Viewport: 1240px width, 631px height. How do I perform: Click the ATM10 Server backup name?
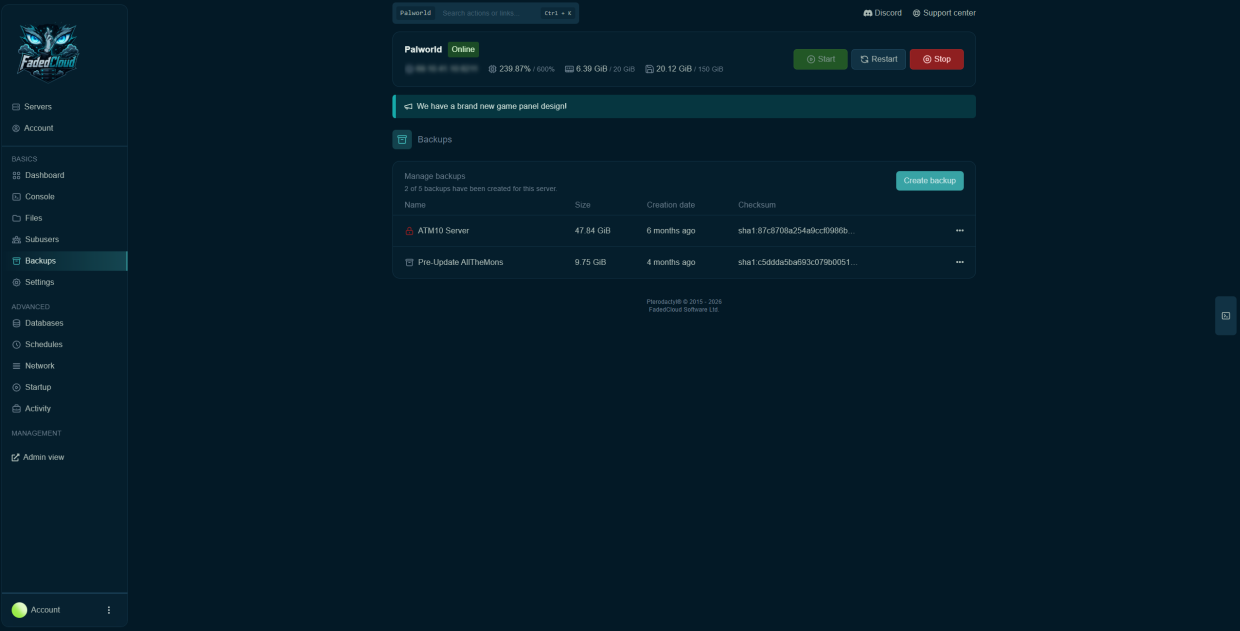(443, 231)
